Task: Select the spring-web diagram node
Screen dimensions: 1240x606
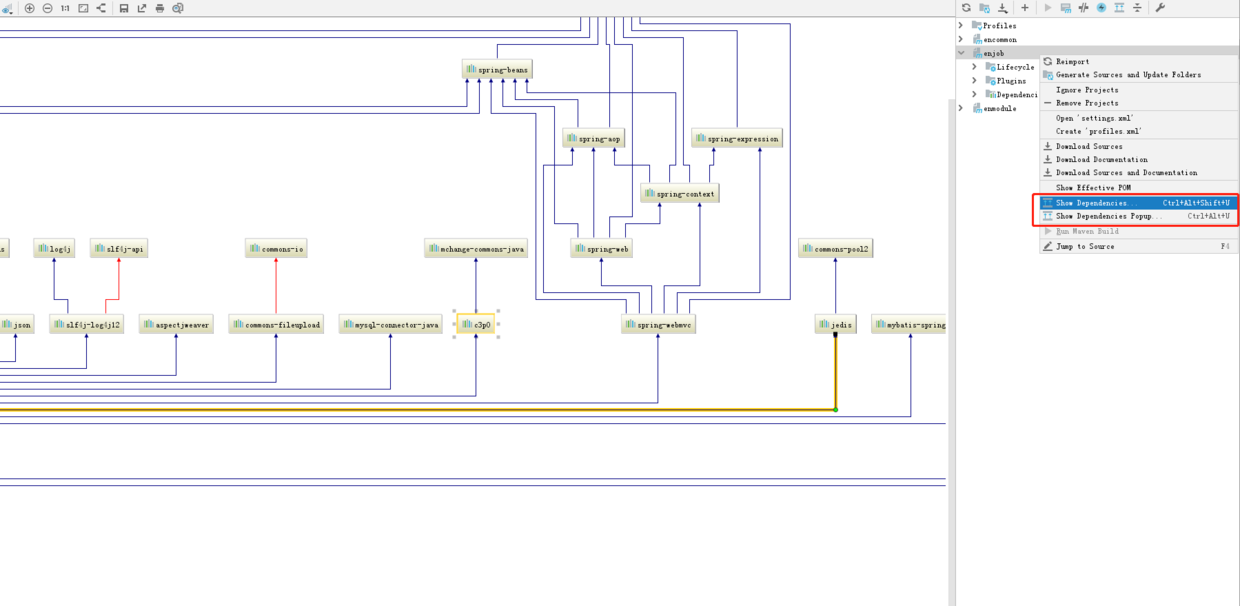Action: click(601, 248)
